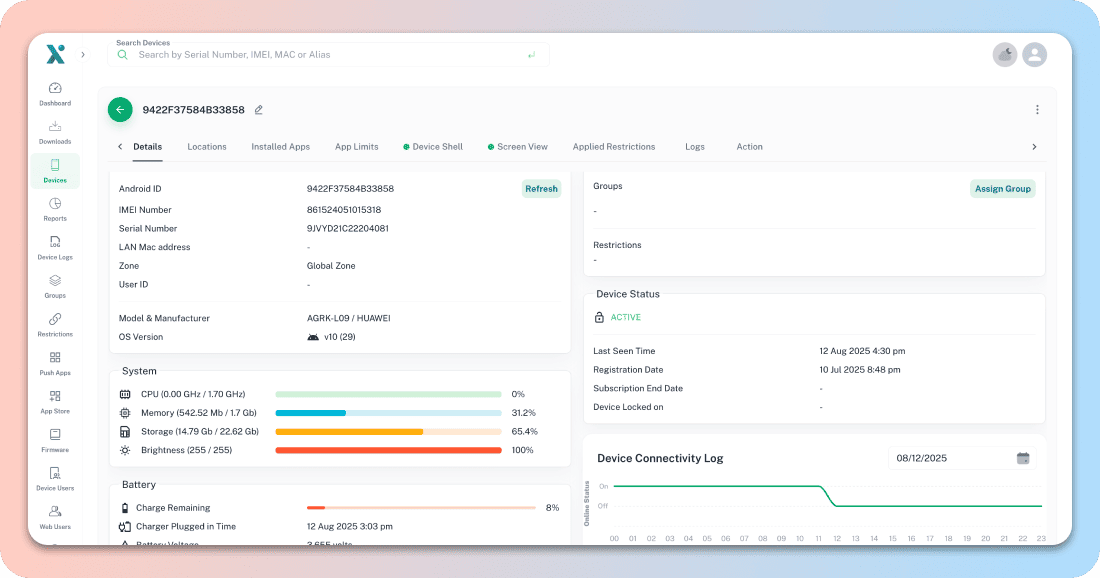This screenshot has width=1100, height=578.
Task: Click the AGRK-L09 / HUAWEI model text
Action: click(x=349, y=318)
